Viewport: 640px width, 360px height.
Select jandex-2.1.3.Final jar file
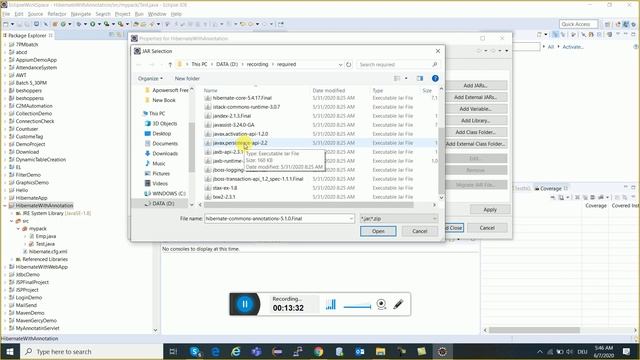(x=231, y=116)
